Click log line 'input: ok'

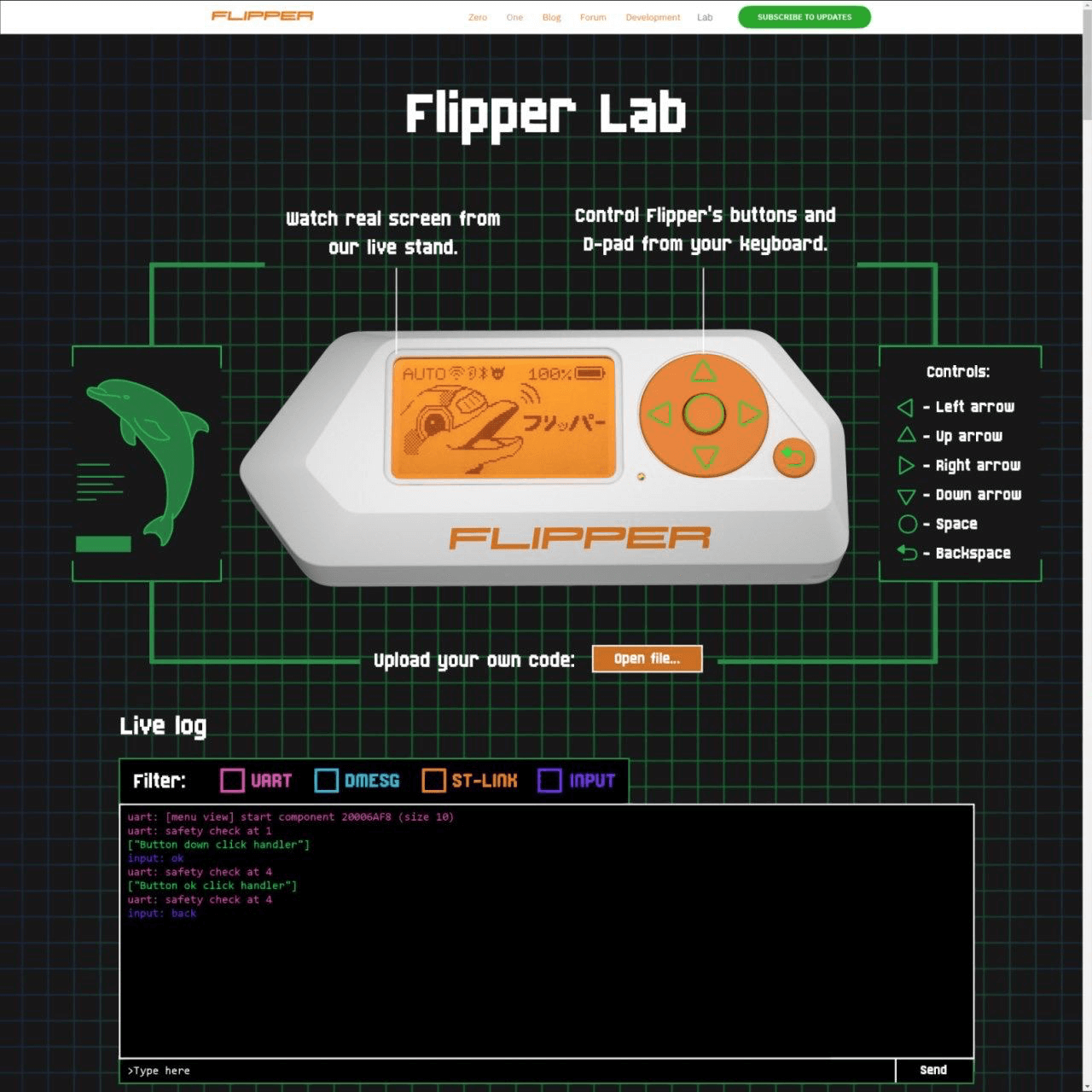[155, 858]
